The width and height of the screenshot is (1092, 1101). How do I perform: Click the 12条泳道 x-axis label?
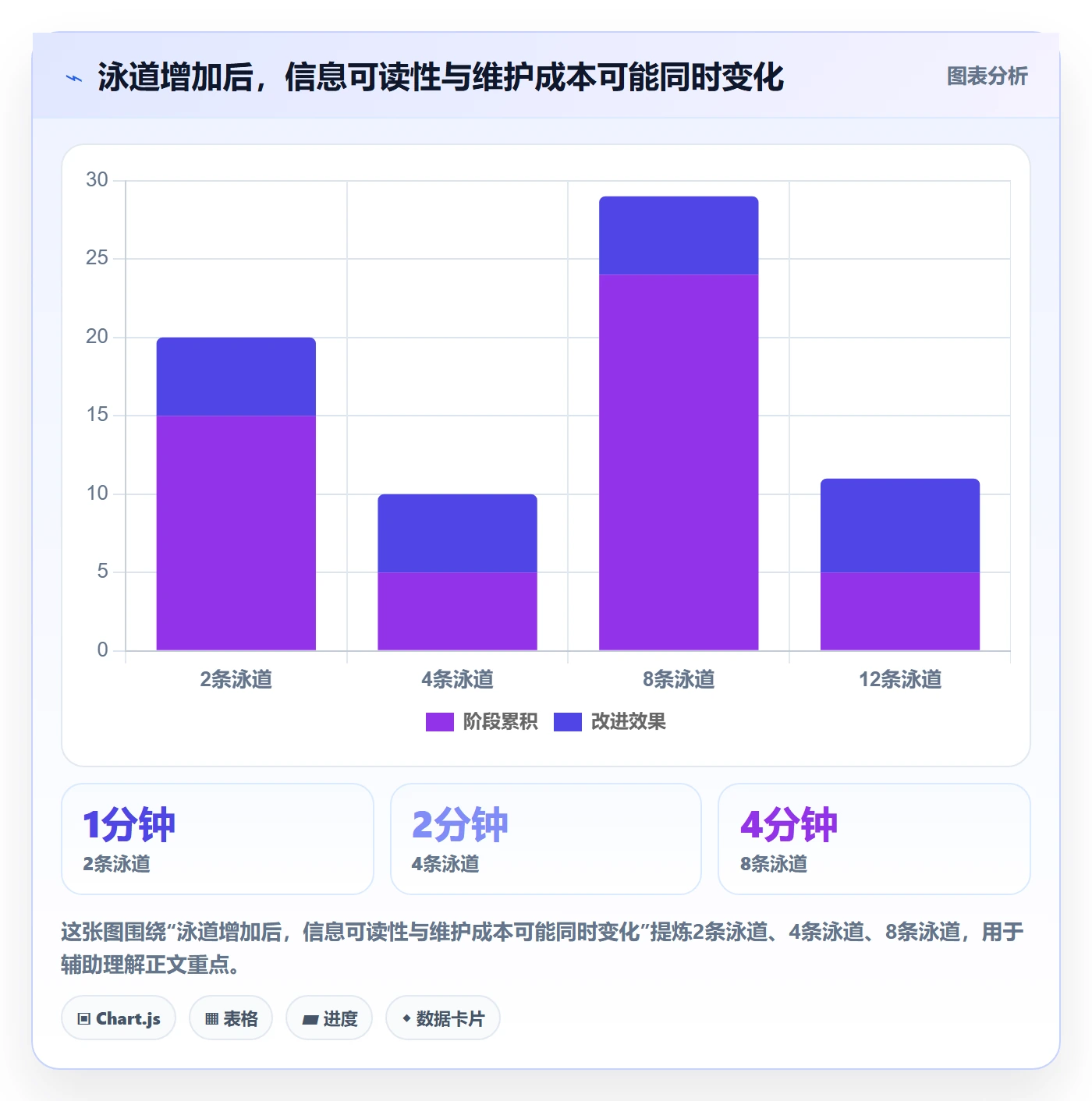(900, 679)
